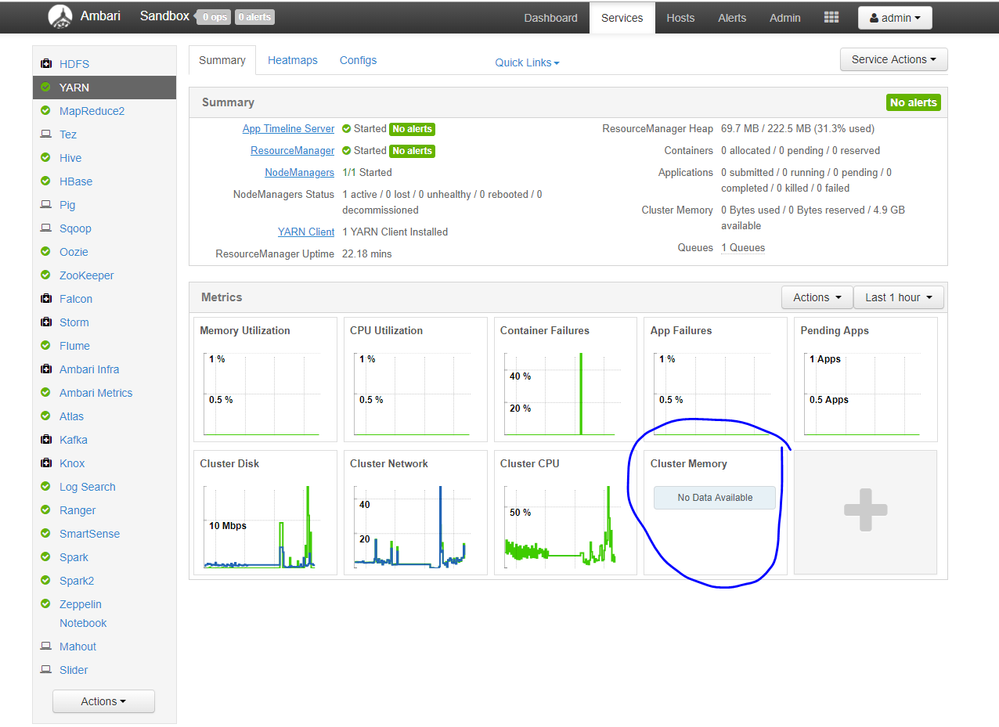The image size is (999, 727).
Task: Click the green status icon beside MapReduce2
Action: pyautogui.click(x=45, y=110)
